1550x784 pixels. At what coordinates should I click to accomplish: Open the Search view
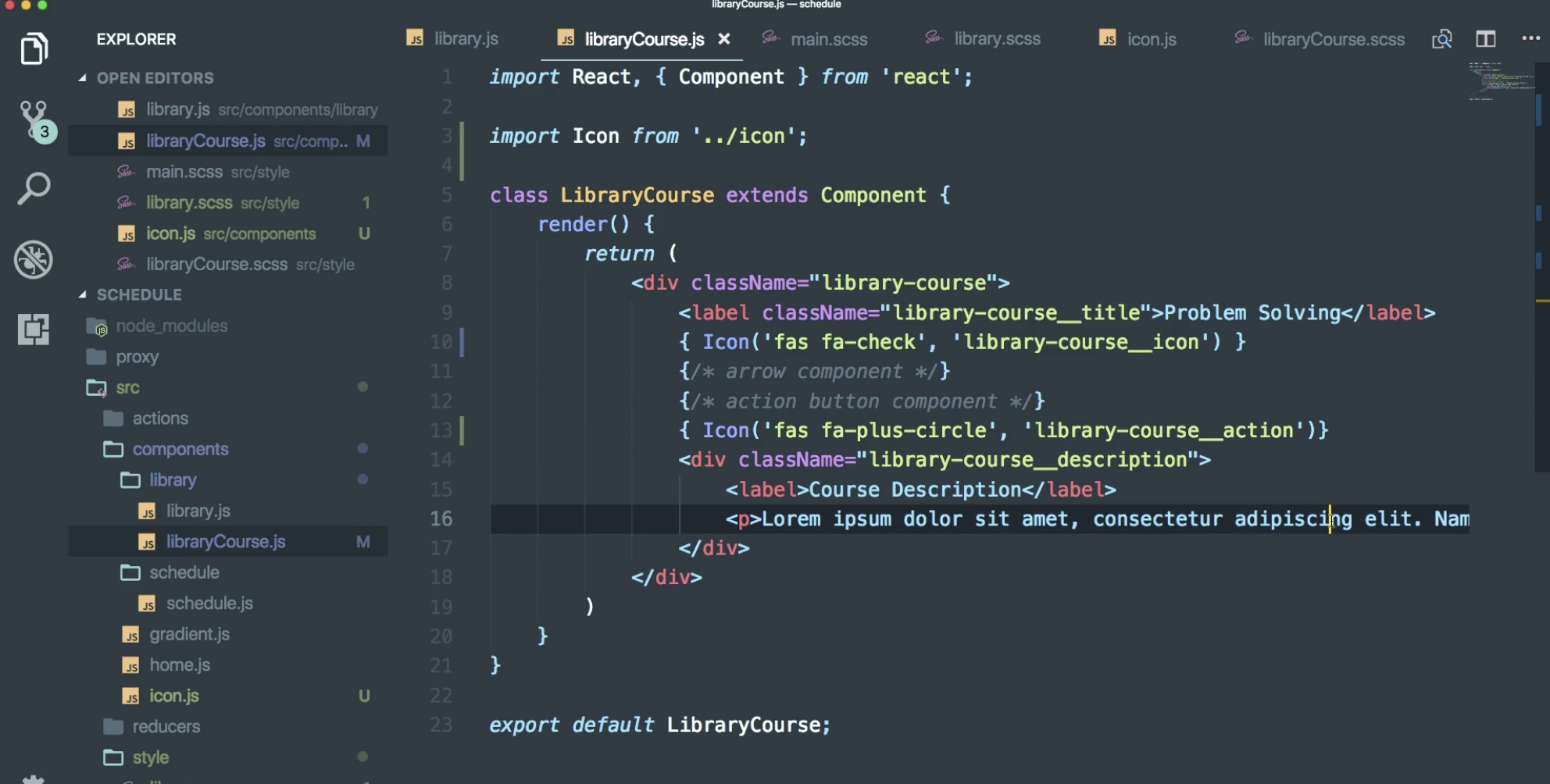point(34,189)
